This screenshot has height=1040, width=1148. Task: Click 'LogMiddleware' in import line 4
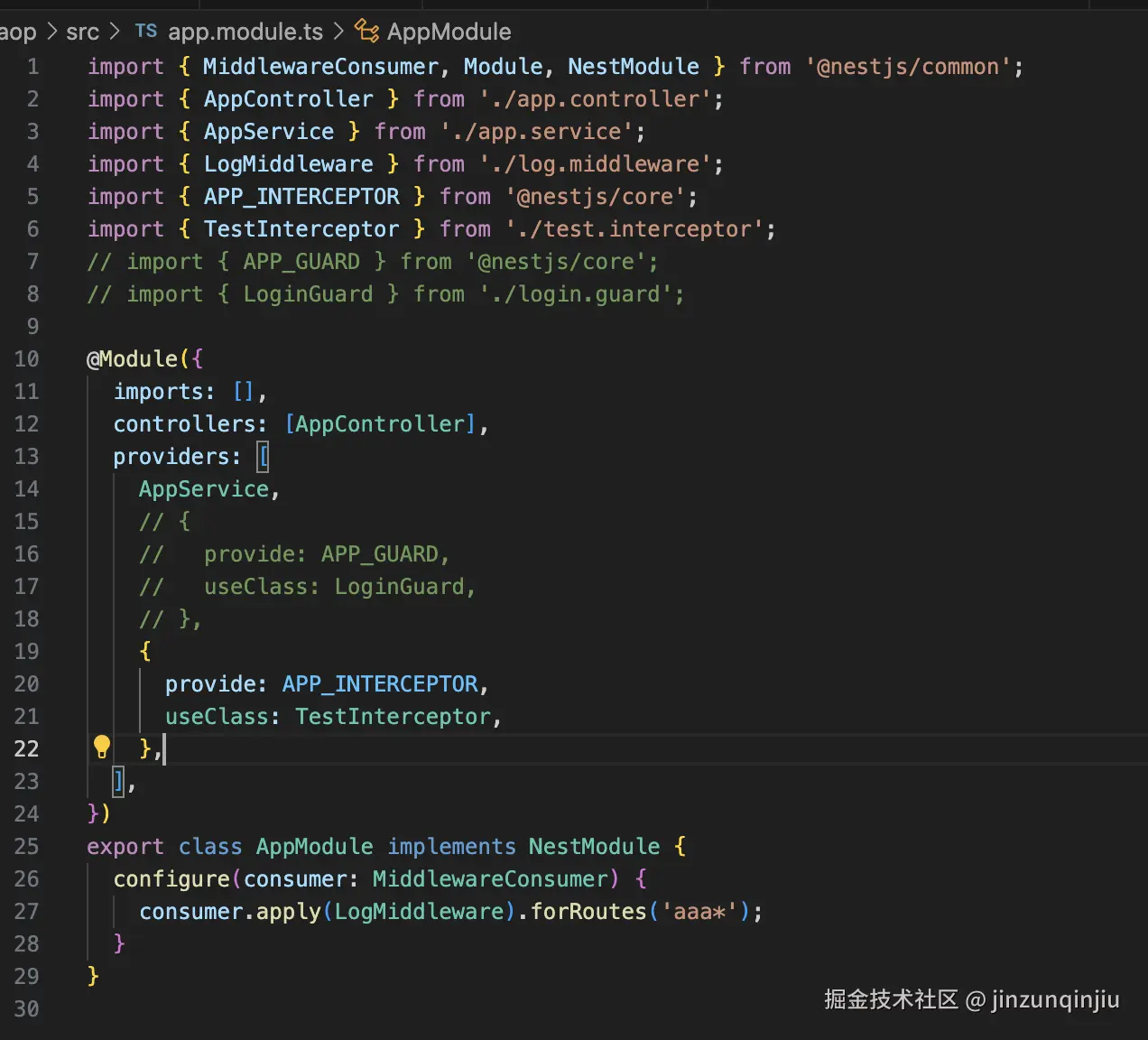(288, 163)
